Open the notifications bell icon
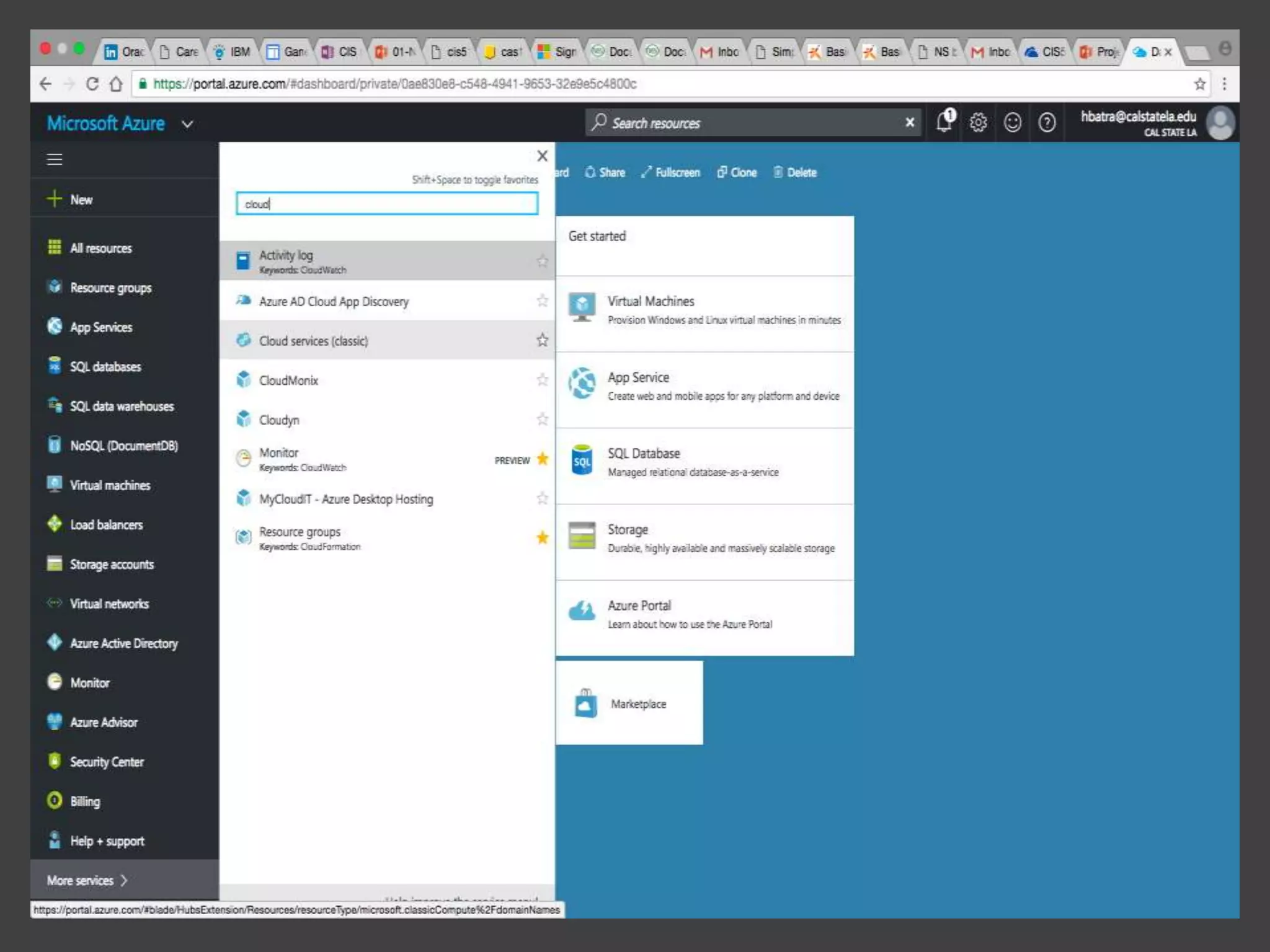The width and height of the screenshot is (1270, 952). click(944, 122)
